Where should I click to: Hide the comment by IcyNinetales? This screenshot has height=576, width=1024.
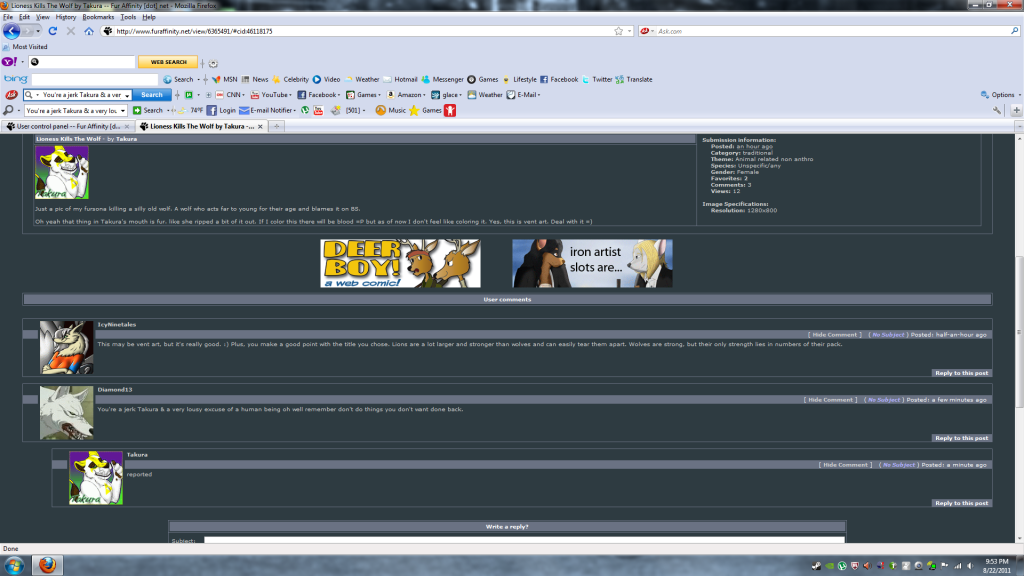pyautogui.click(x=832, y=335)
